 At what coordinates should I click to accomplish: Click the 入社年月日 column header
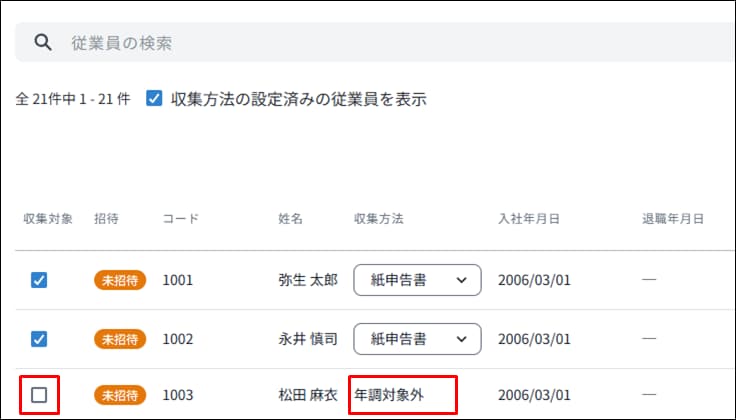(529, 218)
